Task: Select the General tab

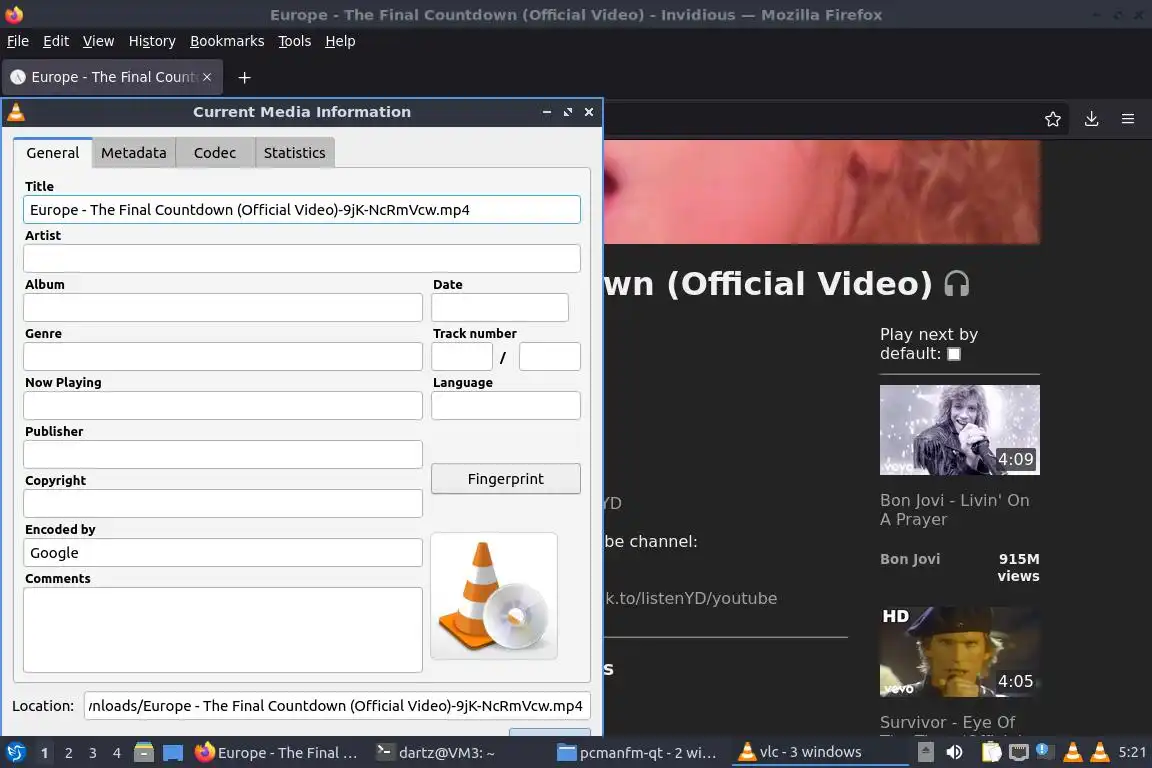Action: (53, 153)
